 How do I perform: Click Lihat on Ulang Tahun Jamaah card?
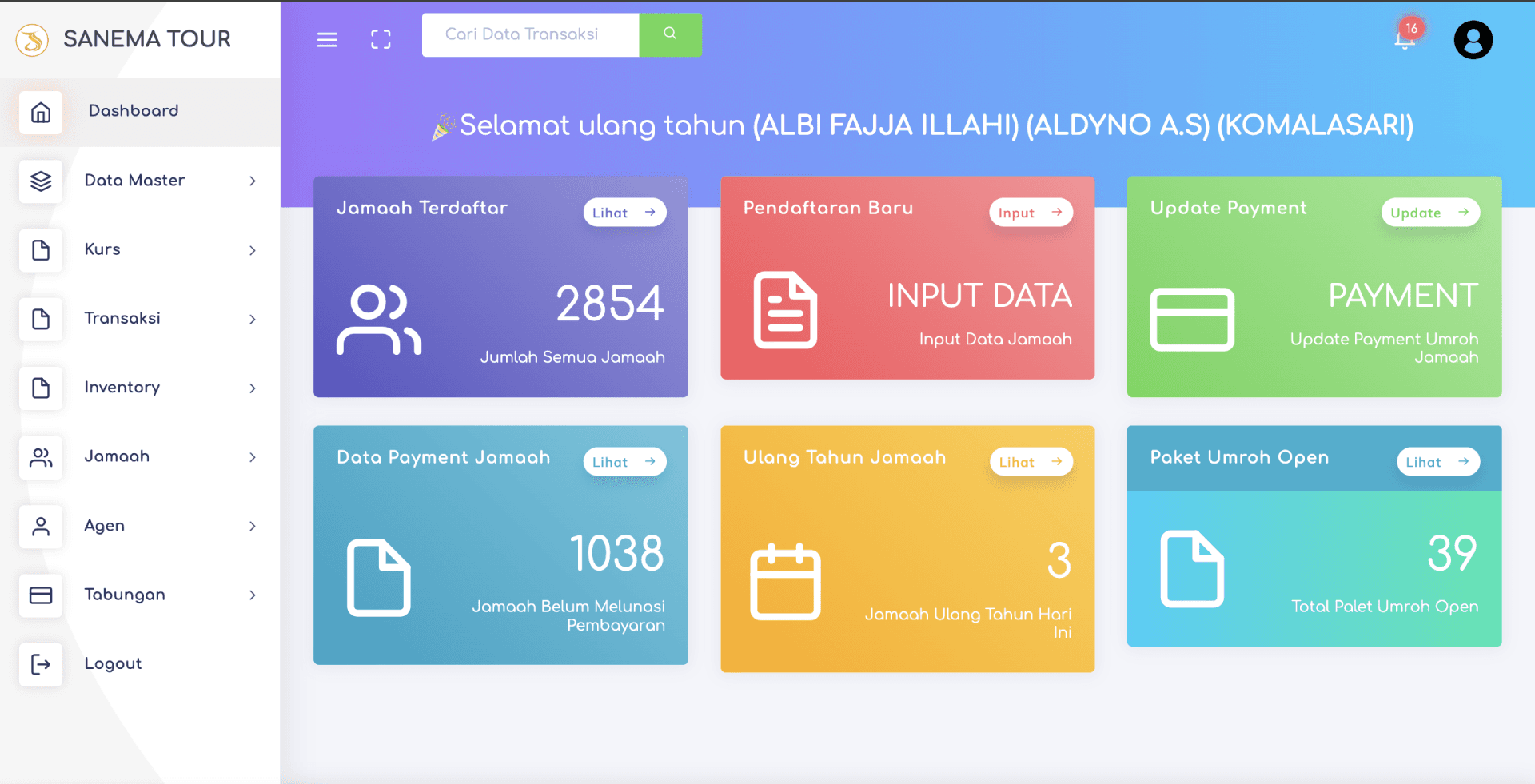(1031, 462)
